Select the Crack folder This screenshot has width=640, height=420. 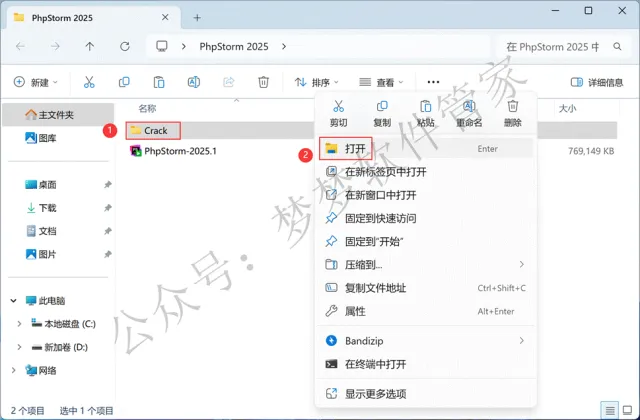(x=153, y=131)
